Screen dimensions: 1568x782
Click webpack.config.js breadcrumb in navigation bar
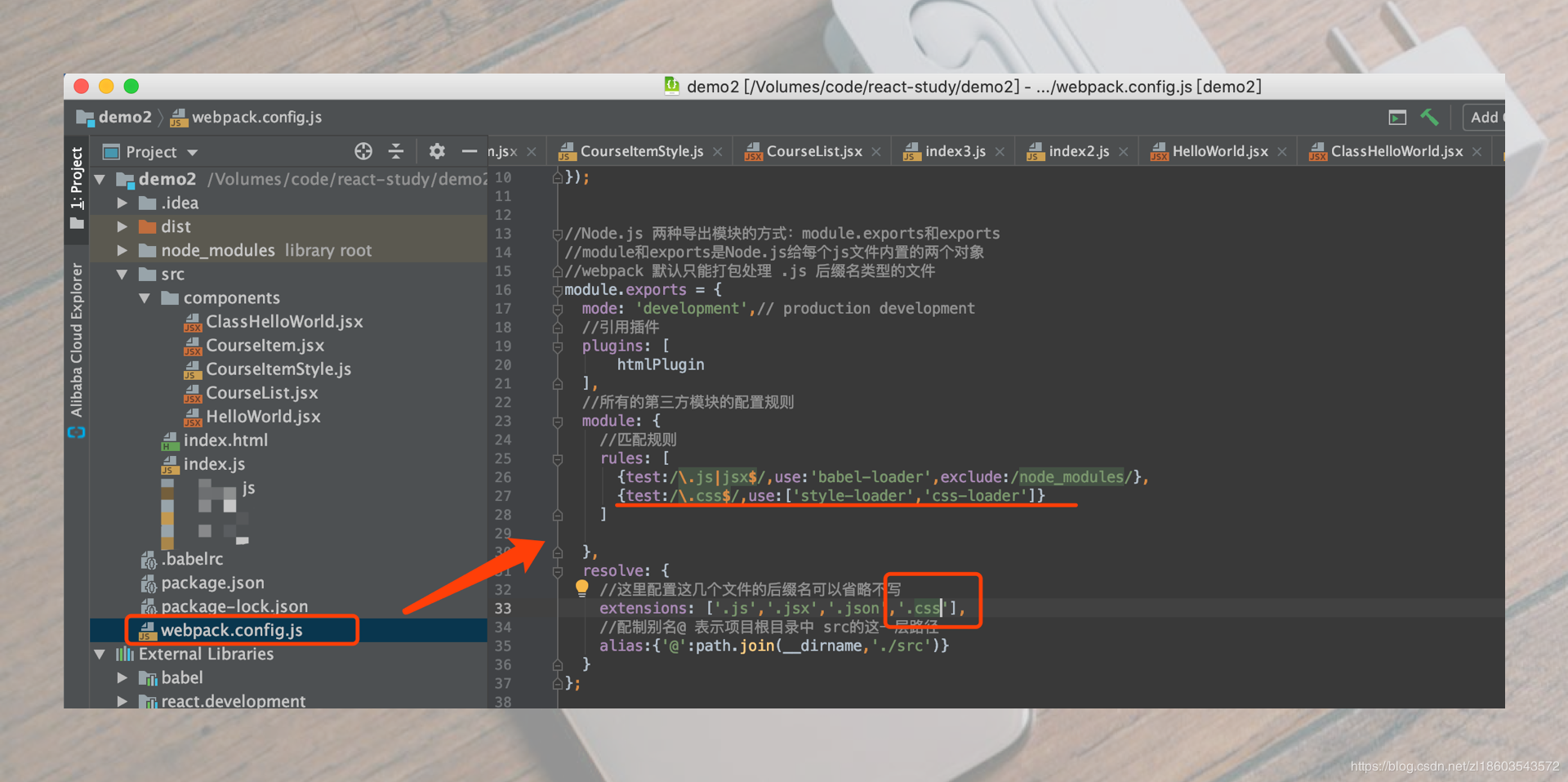tap(246, 118)
